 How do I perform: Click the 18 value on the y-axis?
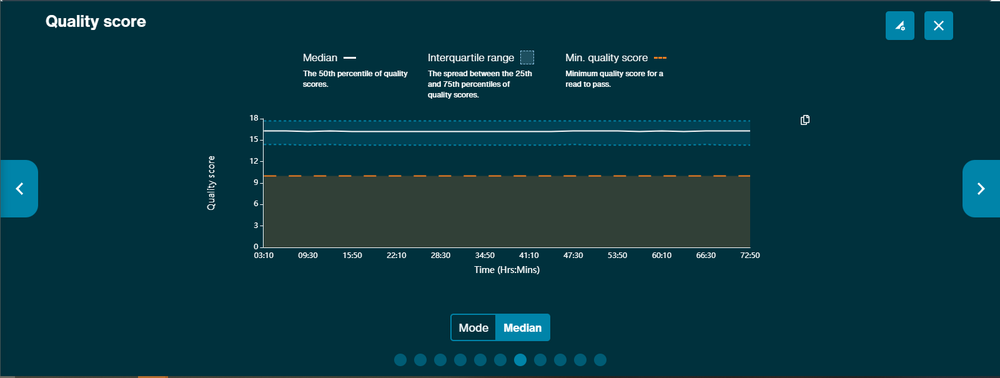(x=254, y=119)
